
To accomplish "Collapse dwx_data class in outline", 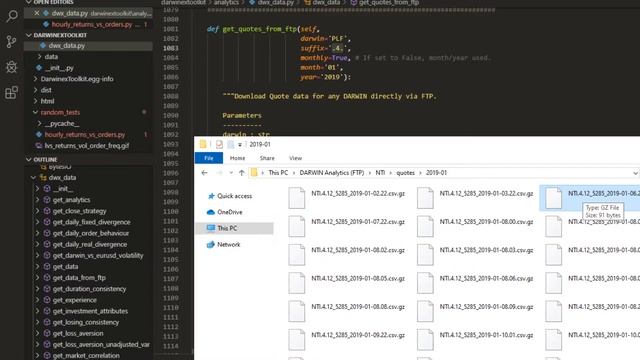I will [33, 178].
